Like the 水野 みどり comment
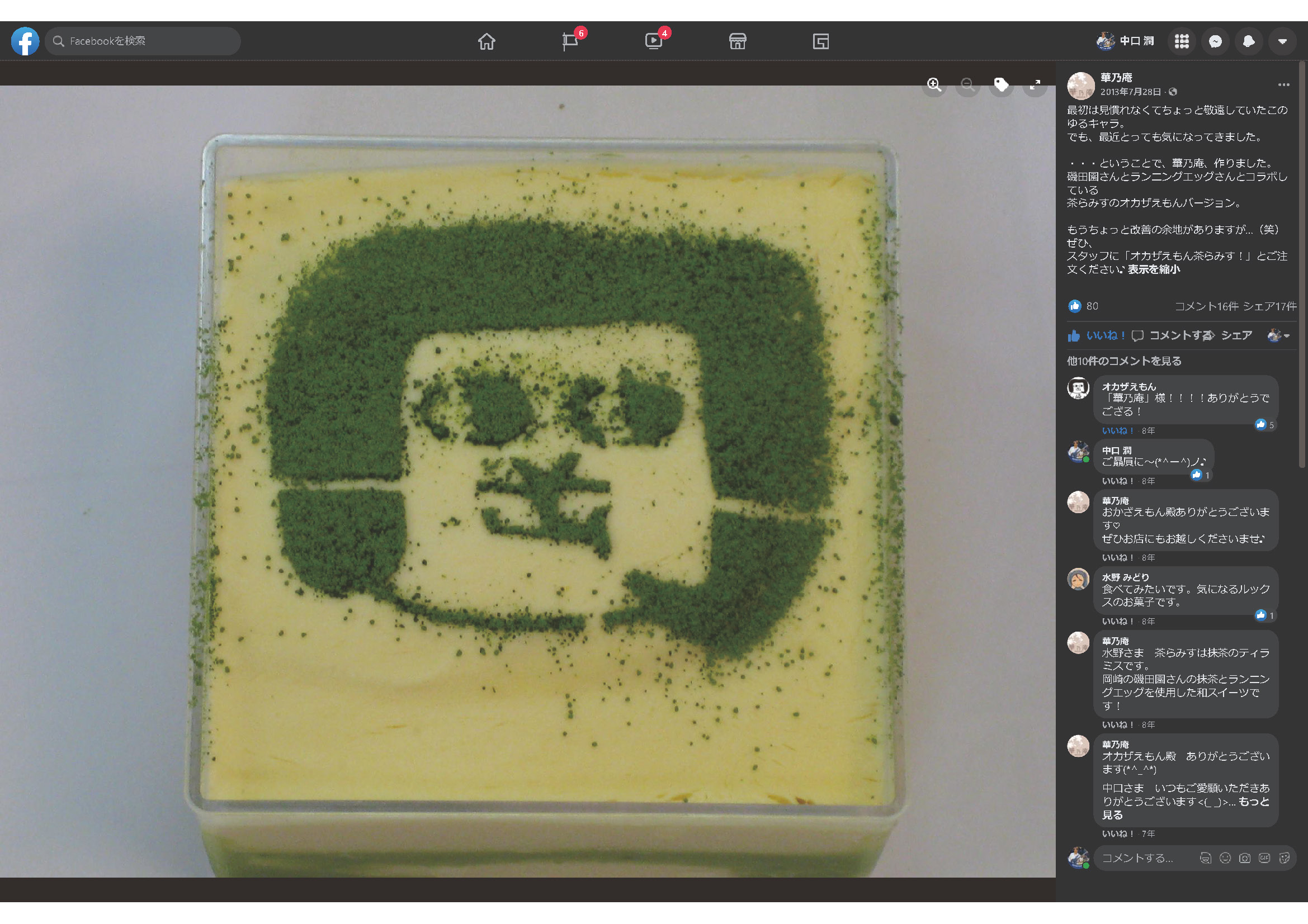Viewport: 1308px width, 924px height. click(1117, 621)
